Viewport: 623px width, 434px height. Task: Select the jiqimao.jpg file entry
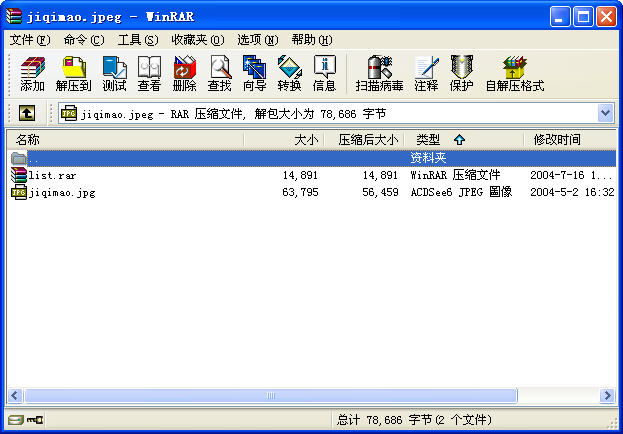62,192
